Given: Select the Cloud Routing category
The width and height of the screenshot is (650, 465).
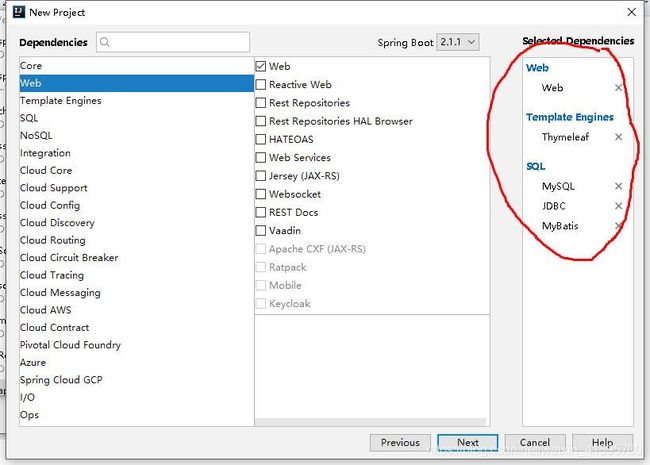Looking at the screenshot, I should coord(136,240).
